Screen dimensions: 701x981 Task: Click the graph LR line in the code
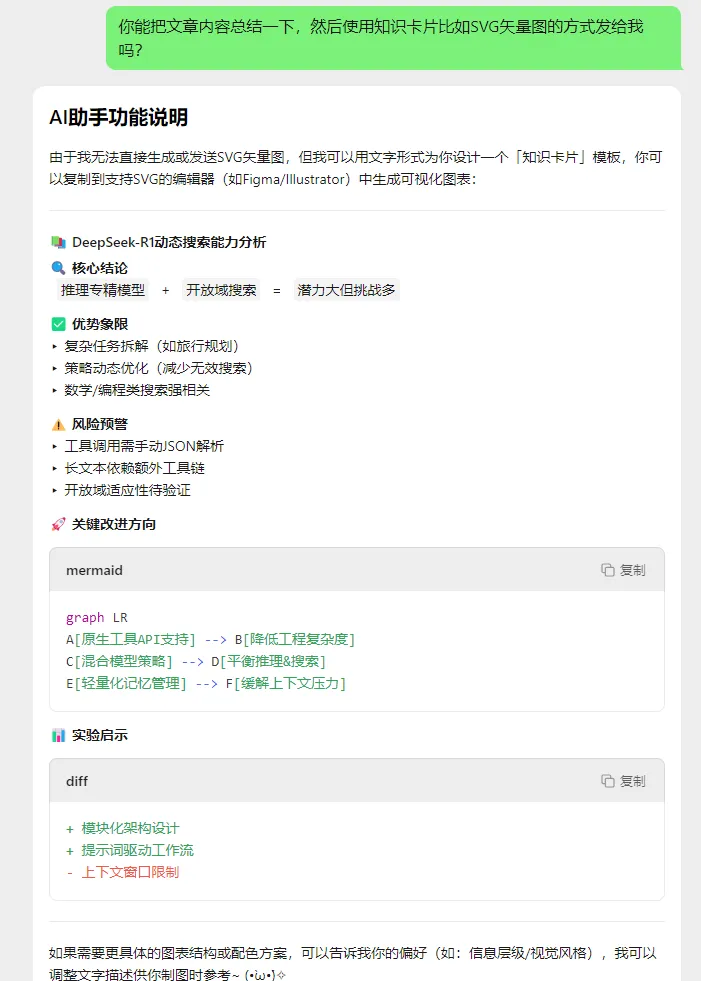(x=96, y=617)
